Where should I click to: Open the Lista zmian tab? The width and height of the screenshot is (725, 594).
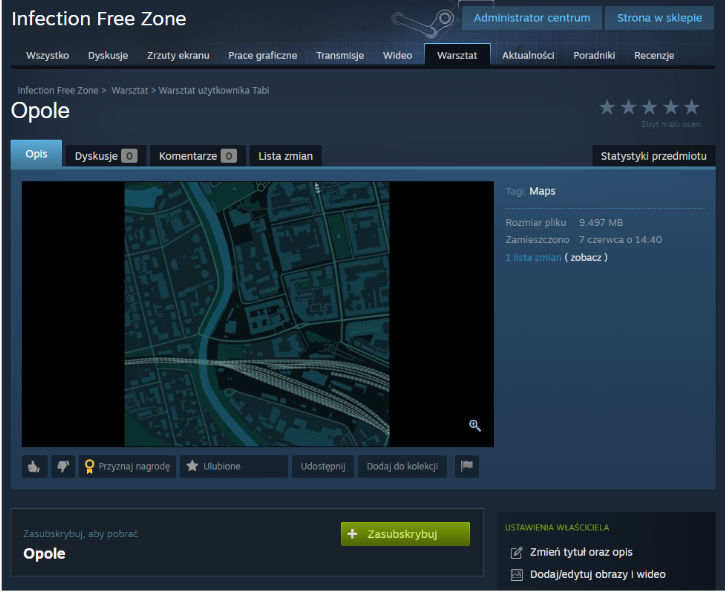point(285,156)
